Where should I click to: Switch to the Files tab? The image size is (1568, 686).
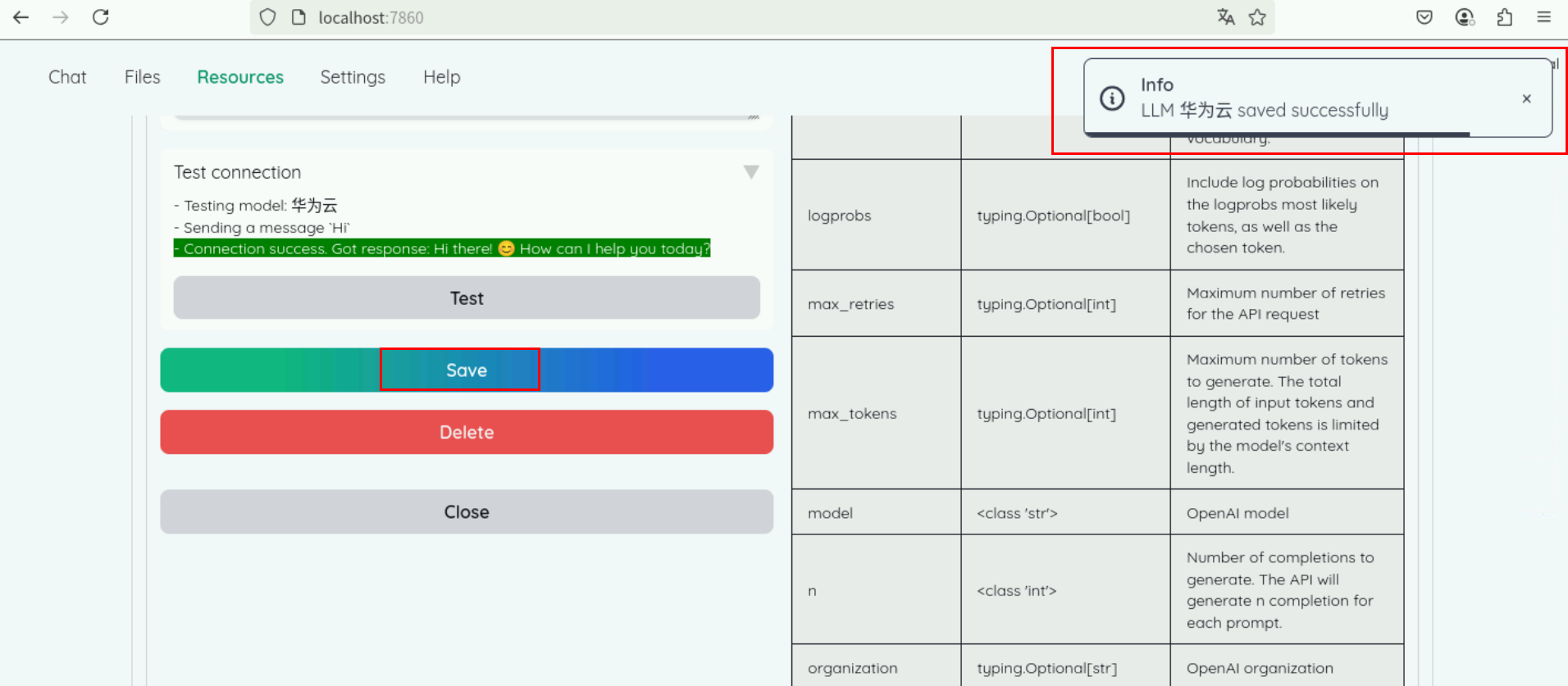(143, 77)
